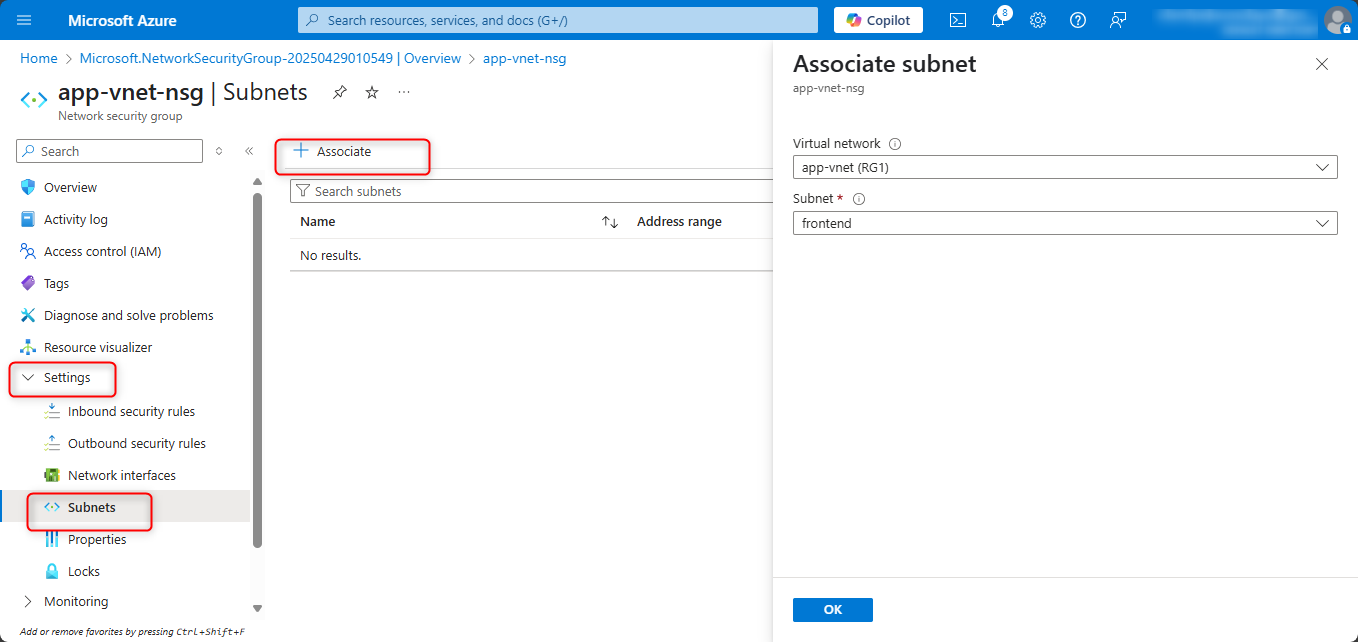Click the sidebar search expand arrows
The height and width of the screenshot is (642, 1358).
[x=220, y=151]
